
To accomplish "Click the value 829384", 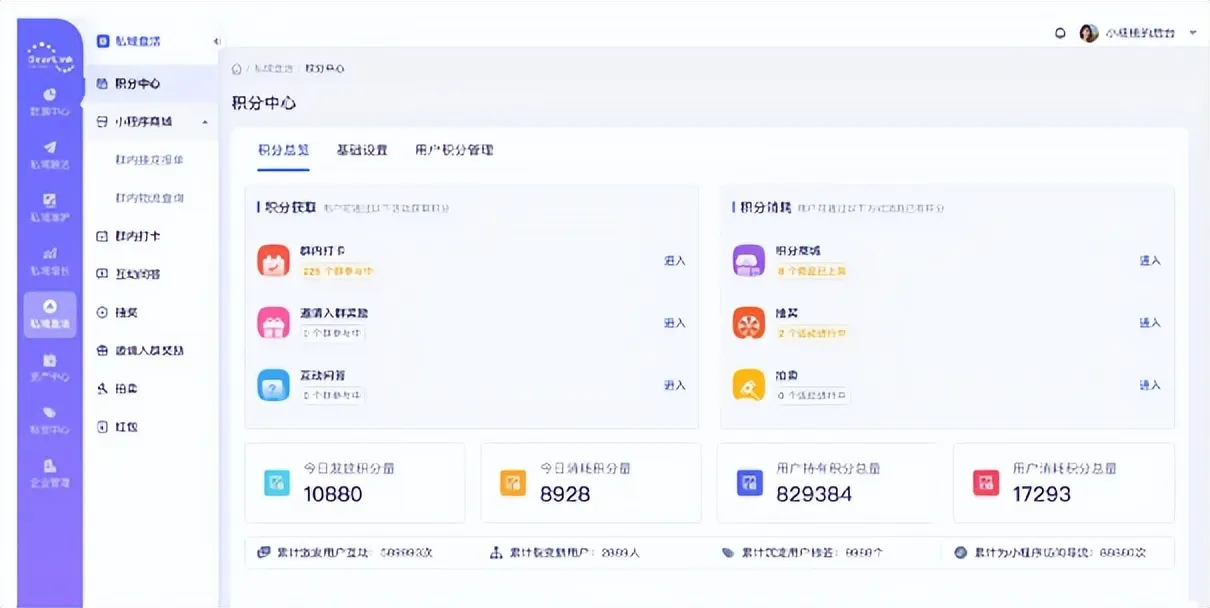I will pos(814,494).
